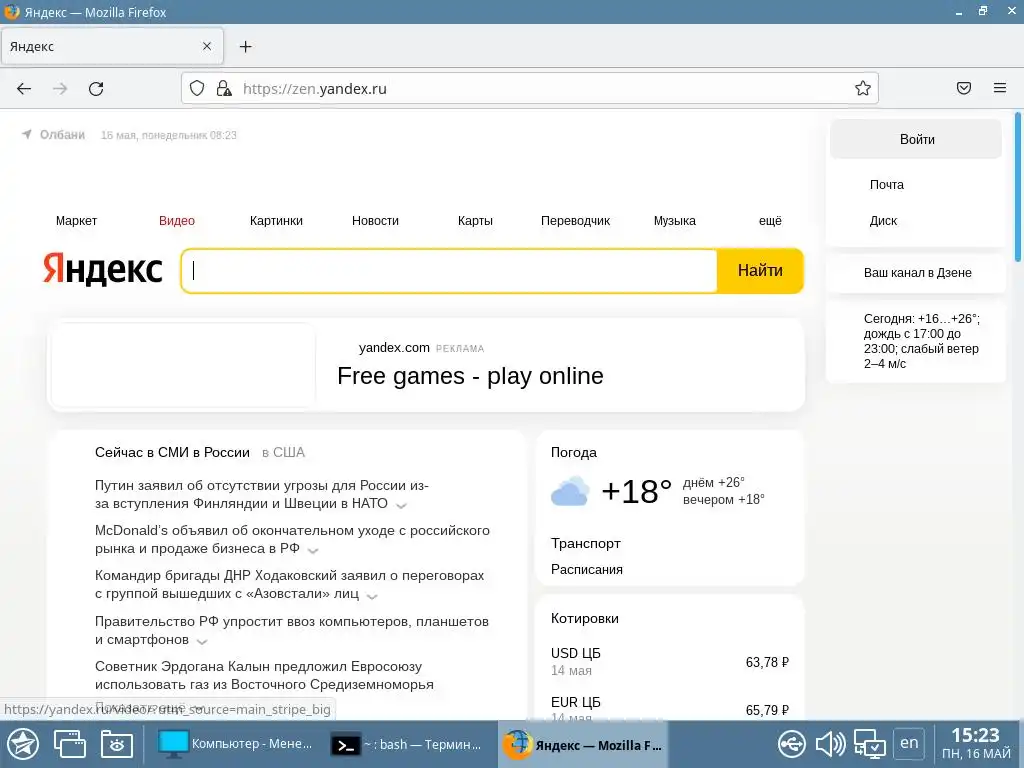Open Картинки image search

[x=276, y=221]
